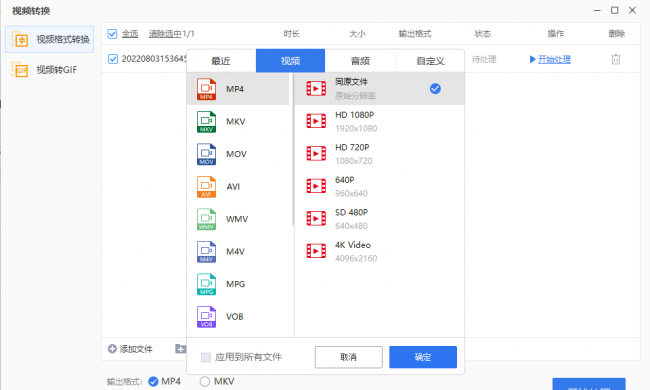Click the 确定 button
The width and height of the screenshot is (650, 390).
(423, 357)
